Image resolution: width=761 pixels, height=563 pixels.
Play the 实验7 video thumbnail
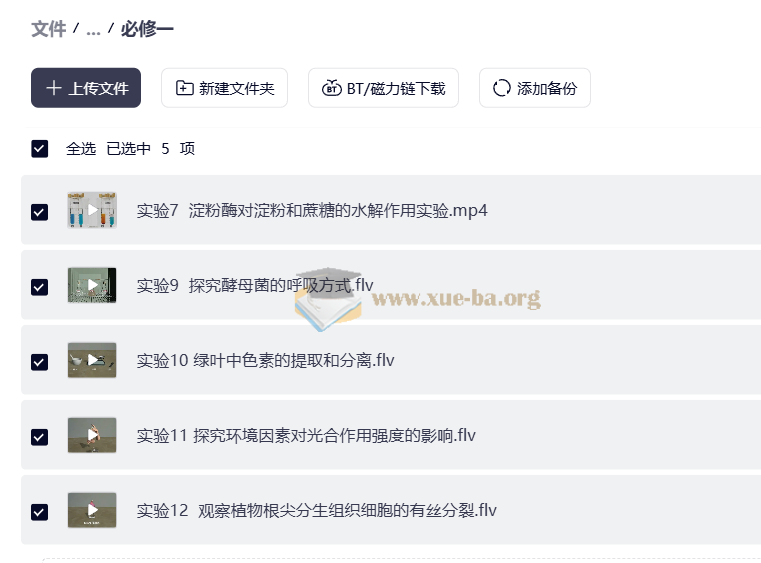[x=92, y=211]
